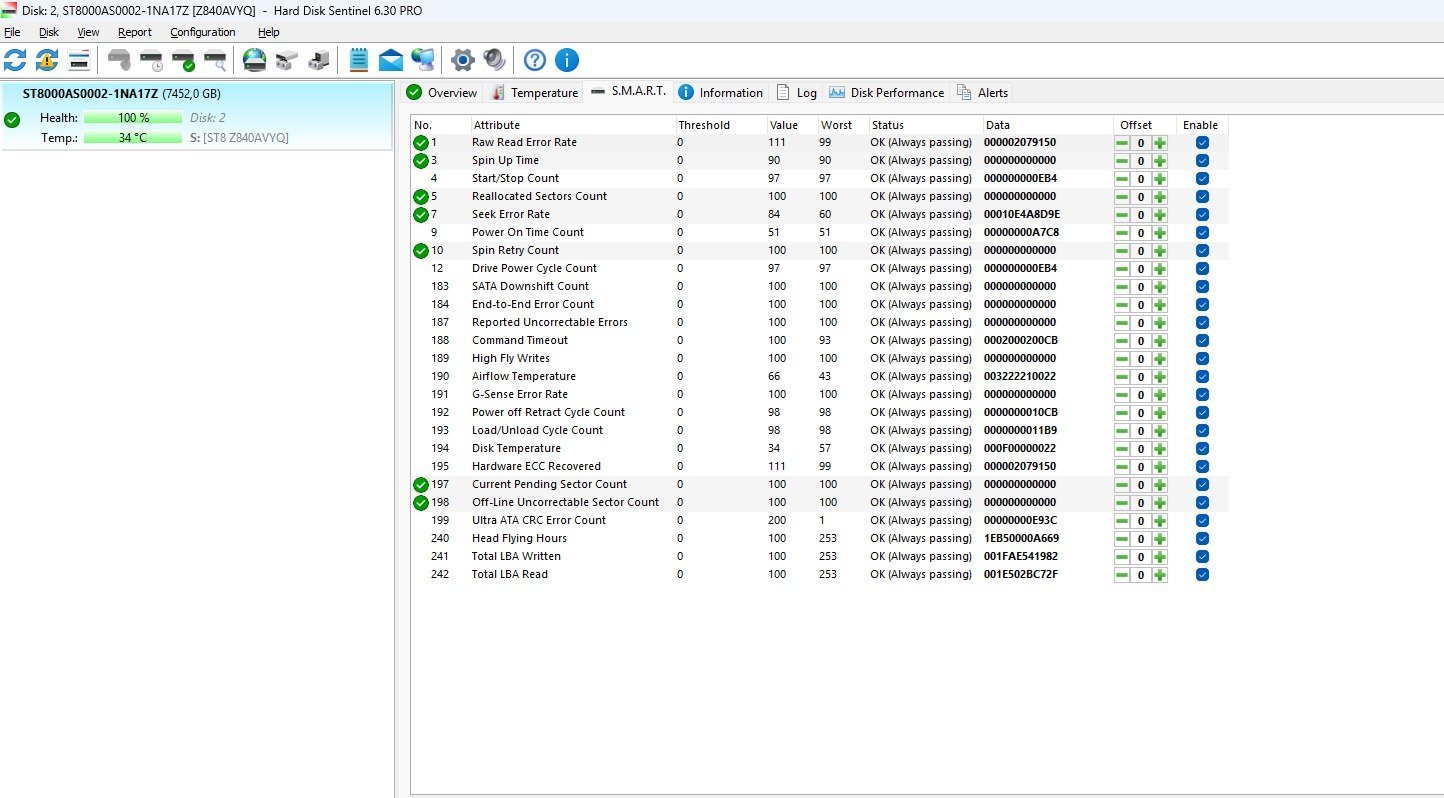Image resolution: width=1444 pixels, height=798 pixels.
Task: Click the disk with green checkmark icon
Action: tap(184, 60)
